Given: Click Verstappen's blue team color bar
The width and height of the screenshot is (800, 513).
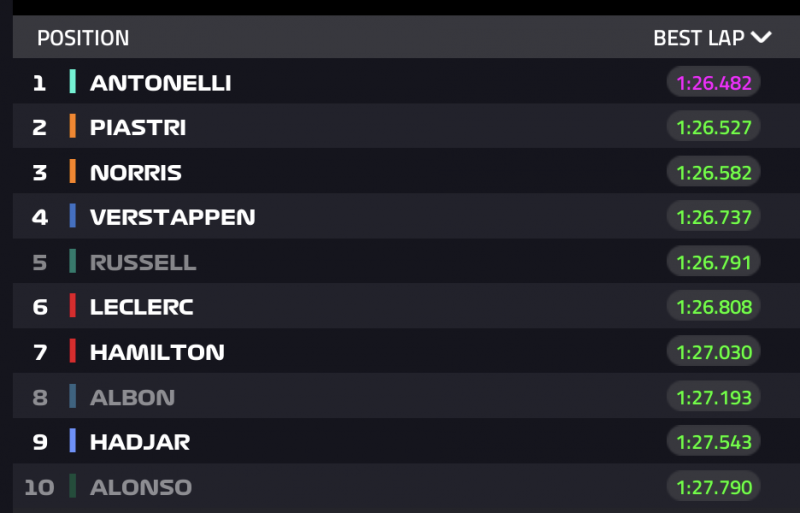Looking at the screenshot, I should 73,217.
